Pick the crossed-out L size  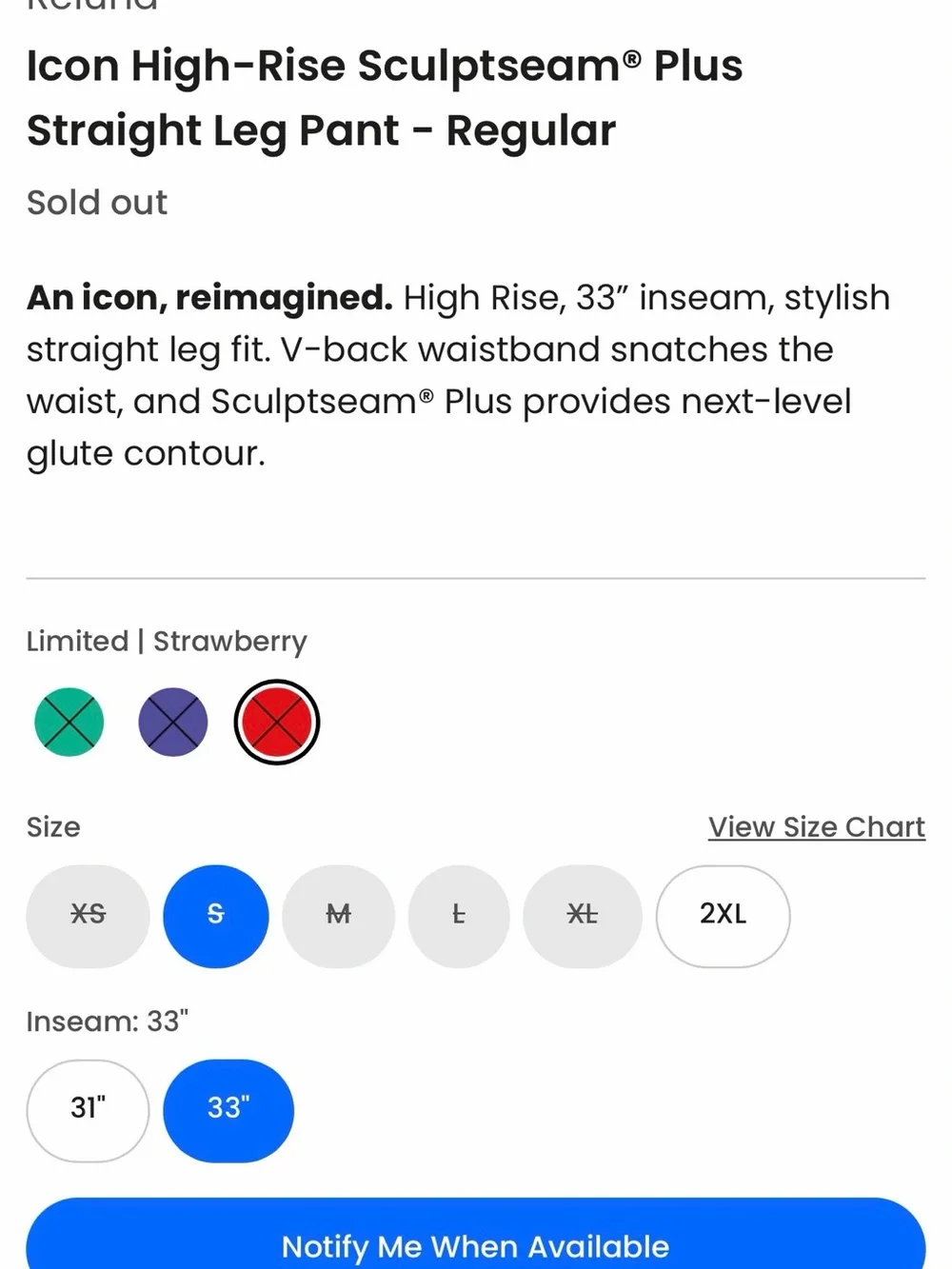(459, 916)
